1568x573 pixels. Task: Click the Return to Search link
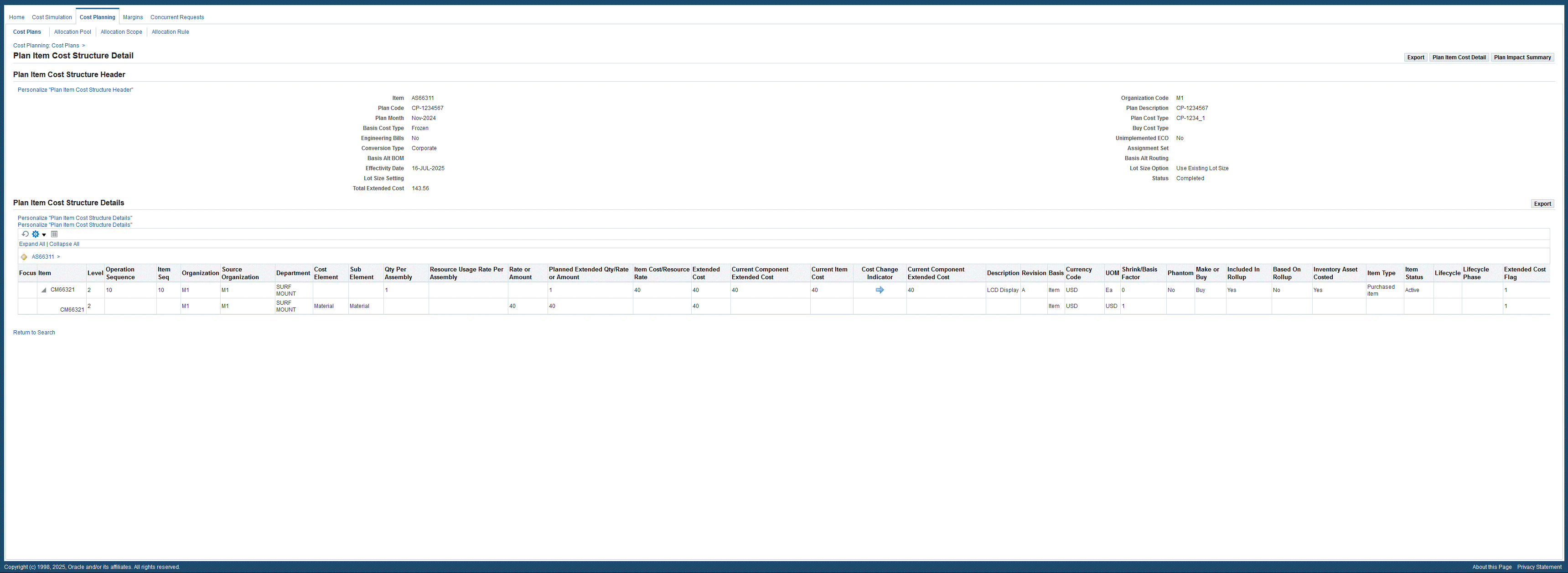pos(34,333)
